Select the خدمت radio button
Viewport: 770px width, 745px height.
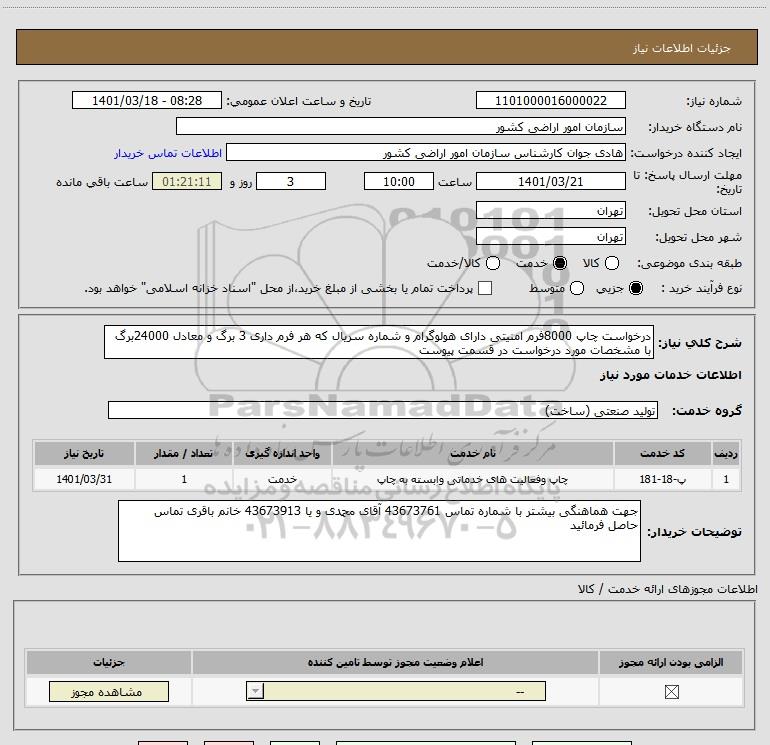click(559, 263)
